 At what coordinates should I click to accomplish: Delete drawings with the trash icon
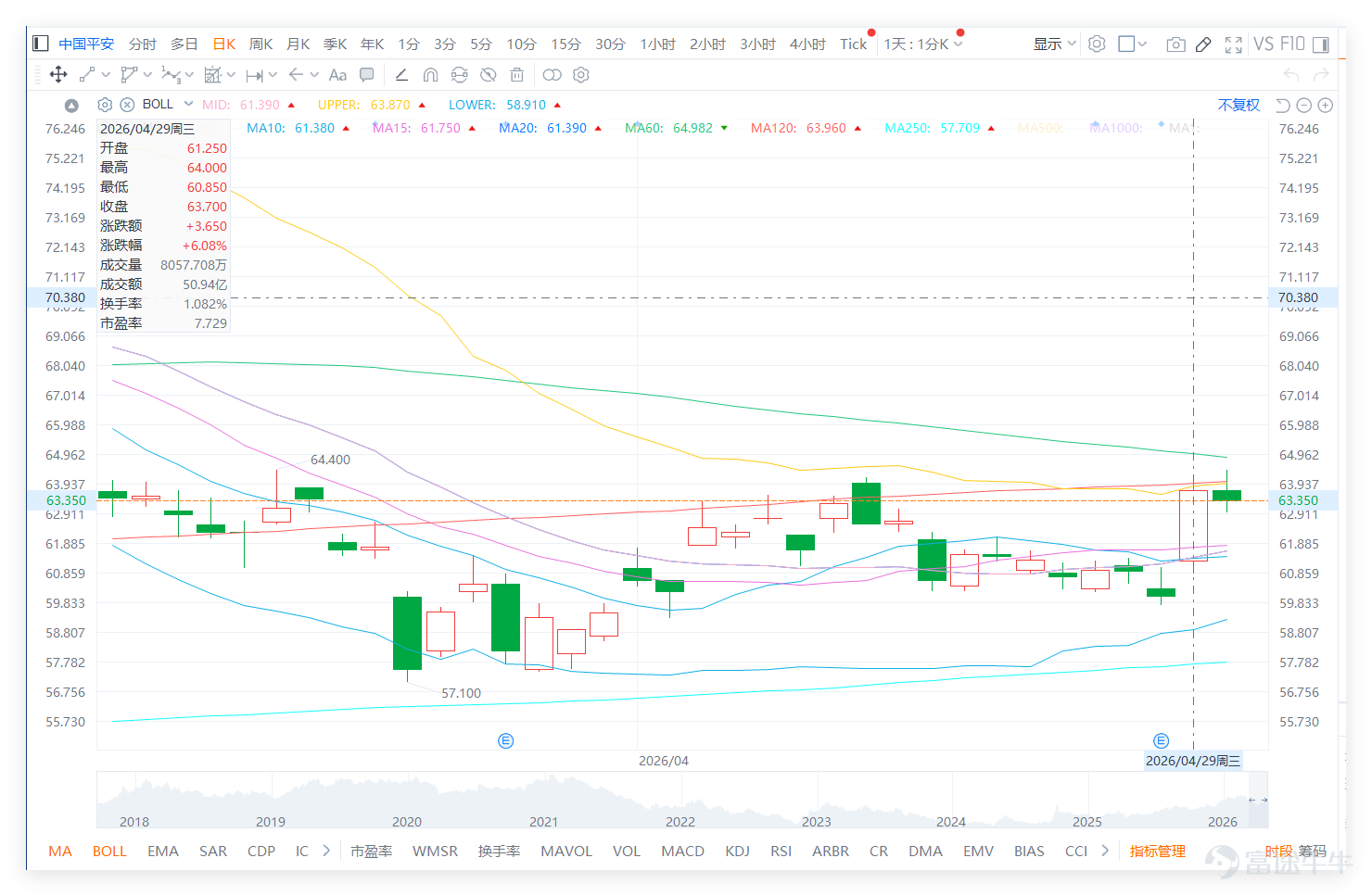(x=517, y=74)
